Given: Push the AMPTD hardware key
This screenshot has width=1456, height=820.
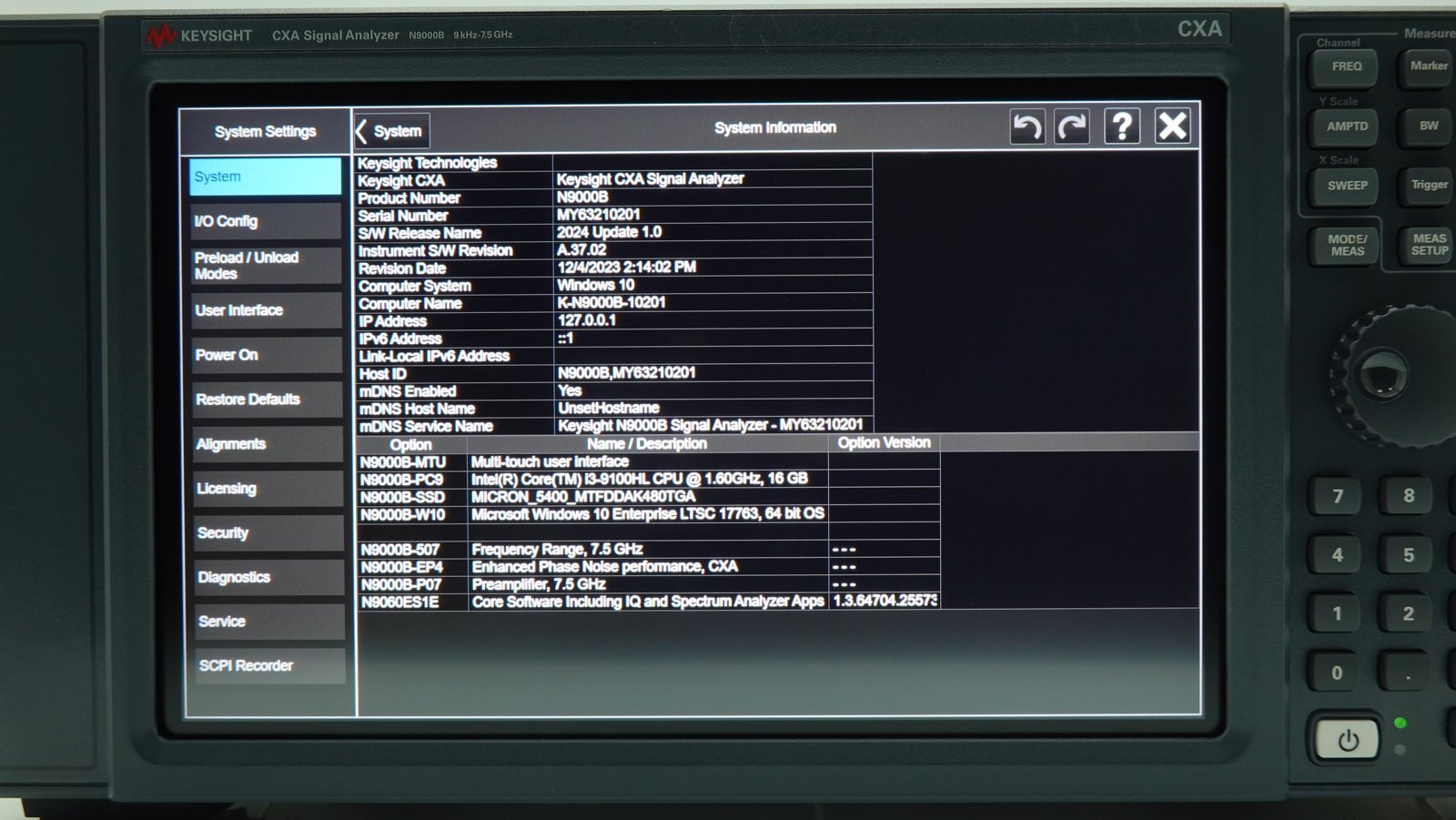Looking at the screenshot, I should tap(1346, 127).
